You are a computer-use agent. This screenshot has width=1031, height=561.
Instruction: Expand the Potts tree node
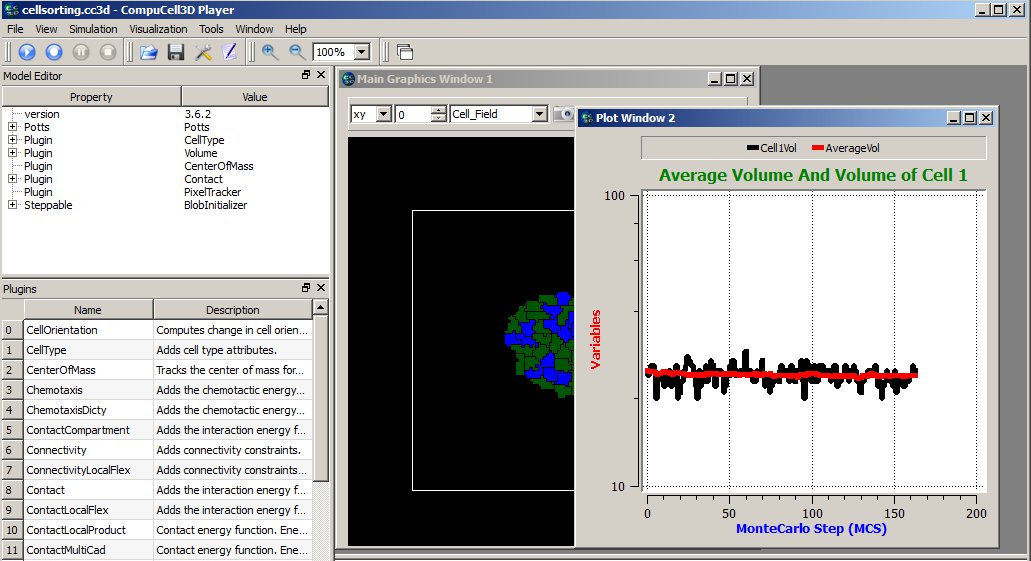(12, 127)
